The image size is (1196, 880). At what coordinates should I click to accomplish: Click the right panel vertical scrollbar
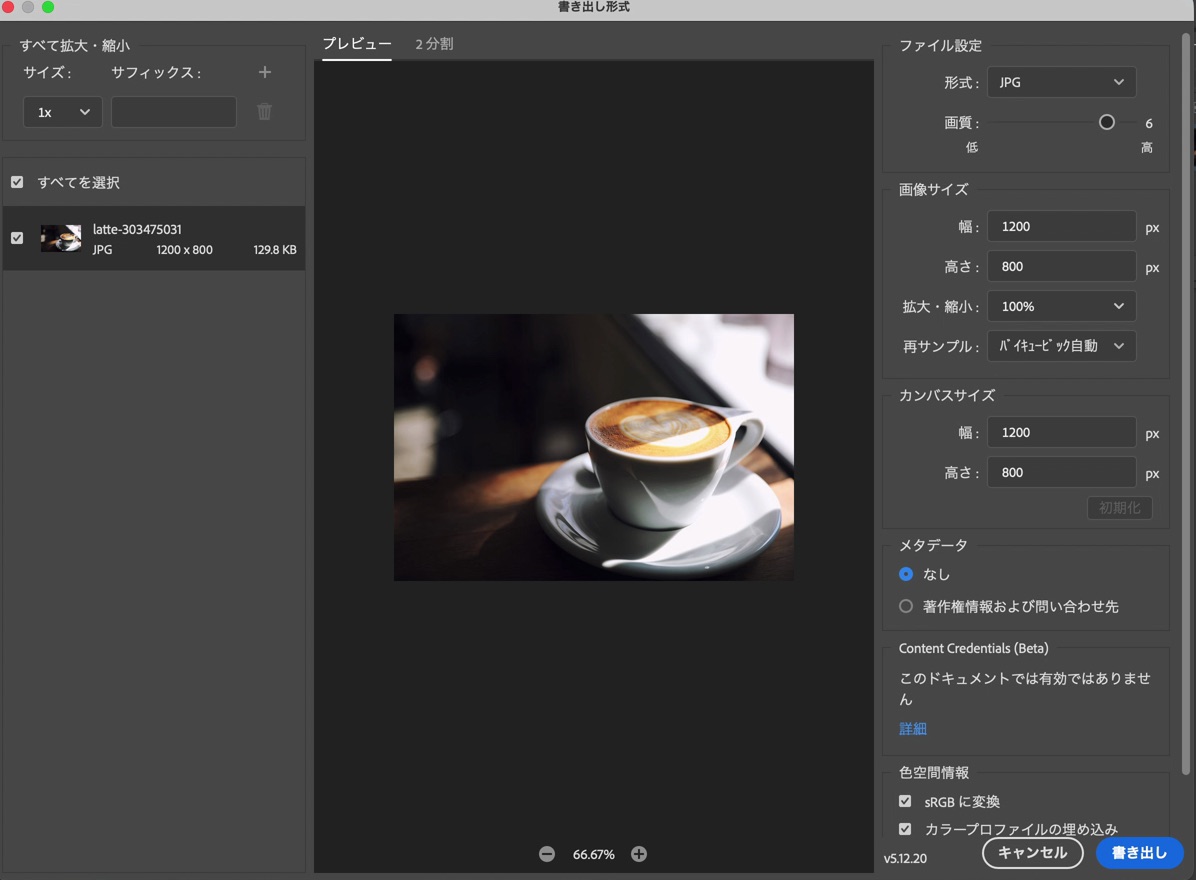click(x=1185, y=404)
